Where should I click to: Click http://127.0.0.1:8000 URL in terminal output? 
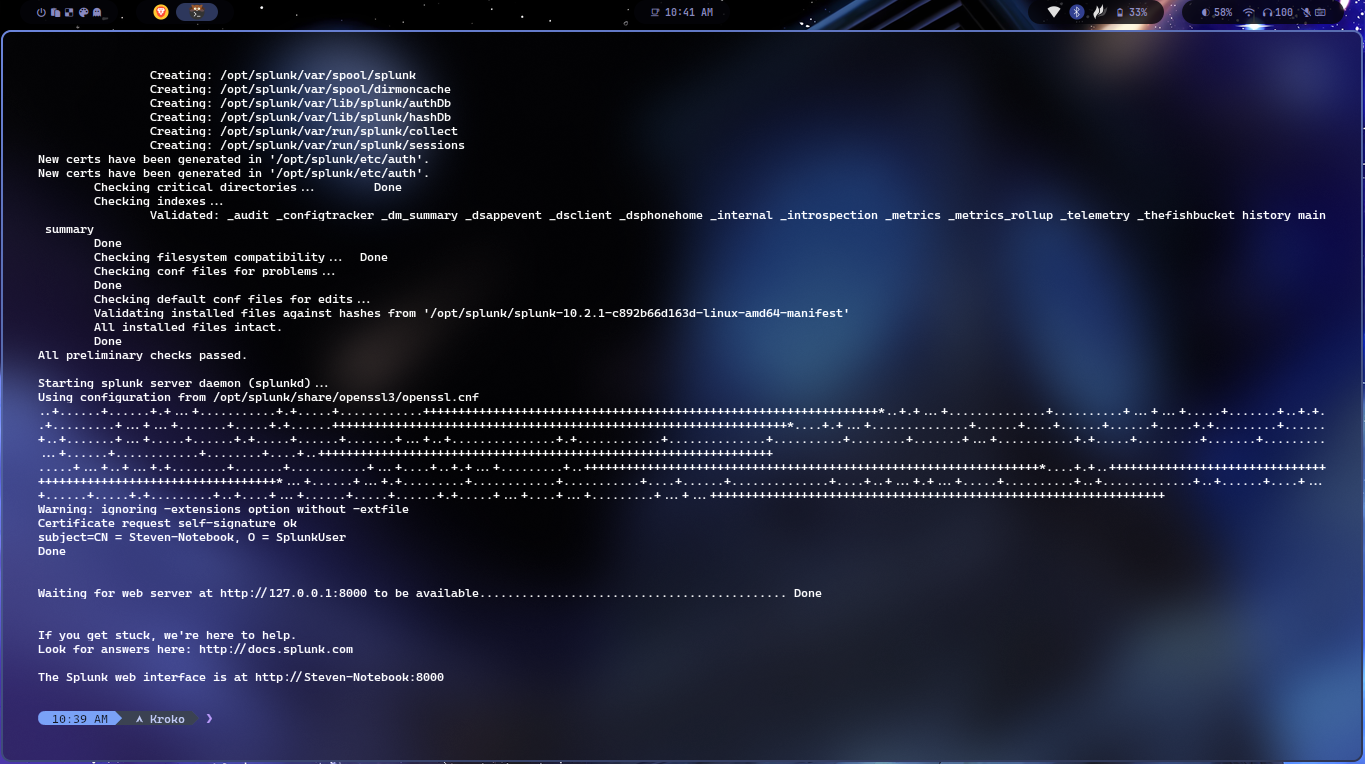point(293,593)
